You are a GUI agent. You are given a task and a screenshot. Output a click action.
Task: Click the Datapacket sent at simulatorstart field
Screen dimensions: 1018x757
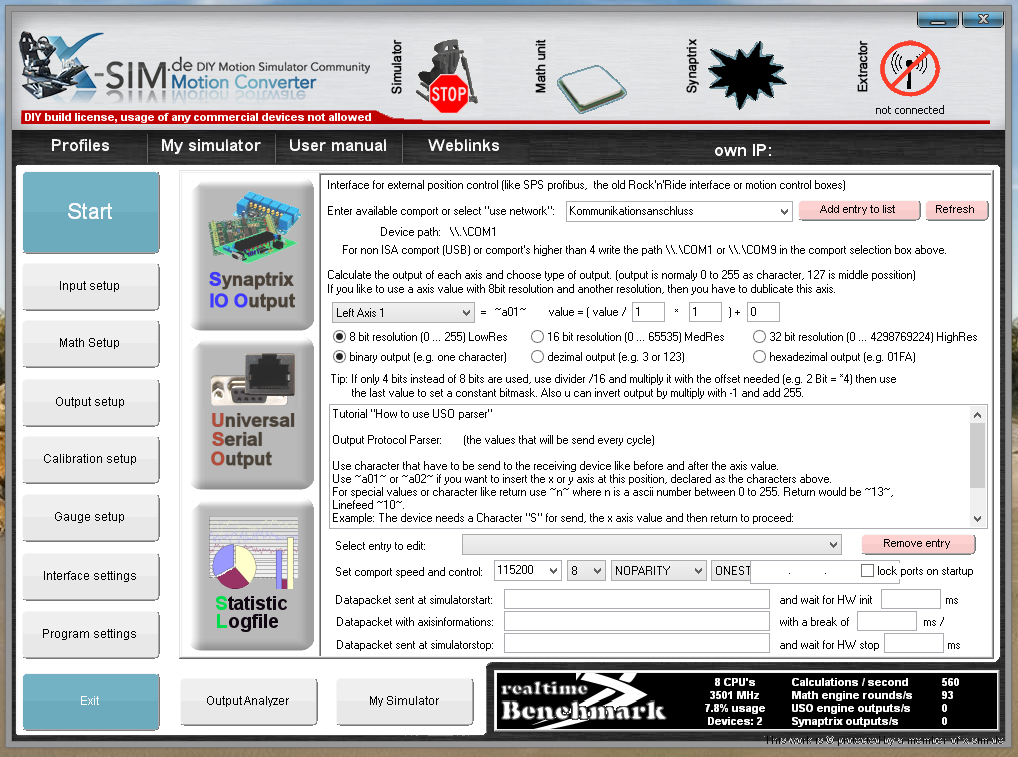point(636,599)
